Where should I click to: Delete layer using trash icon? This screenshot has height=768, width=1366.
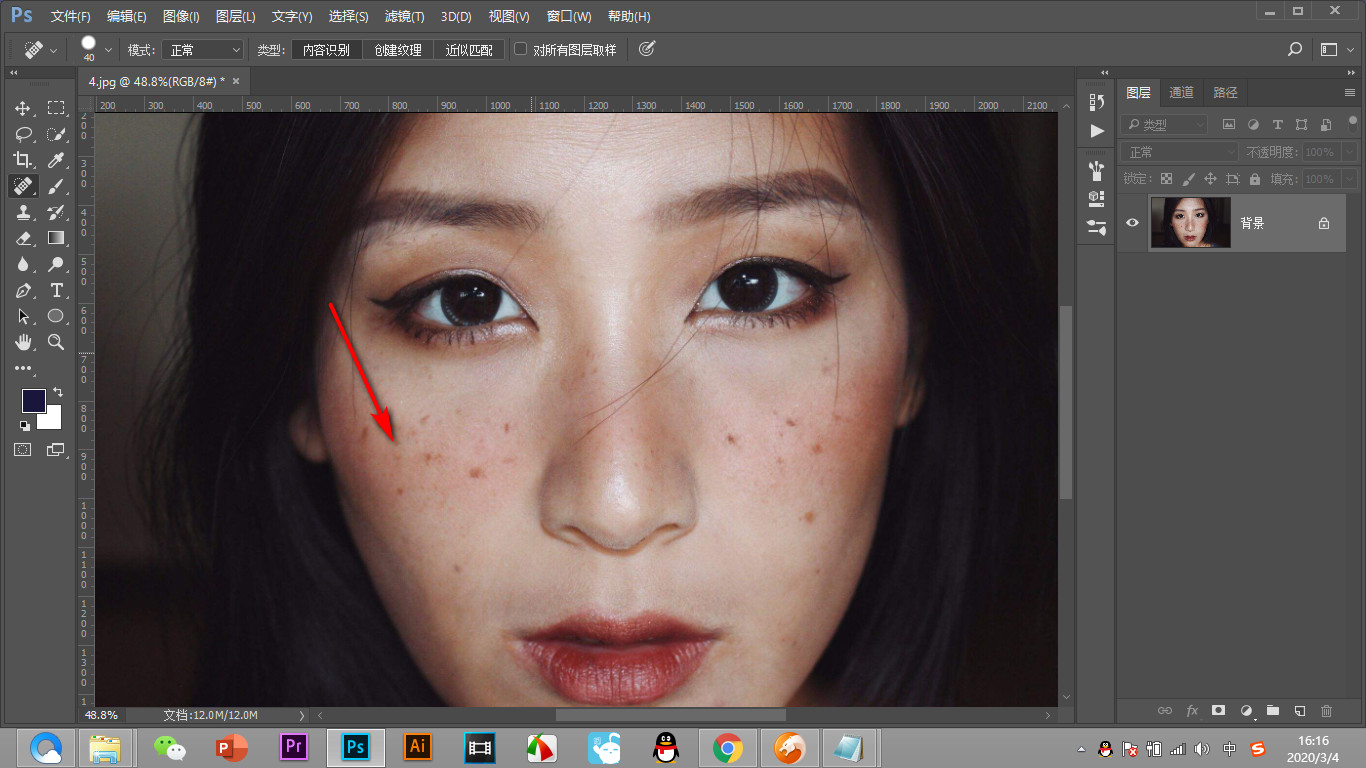(x=1327, y=711)
